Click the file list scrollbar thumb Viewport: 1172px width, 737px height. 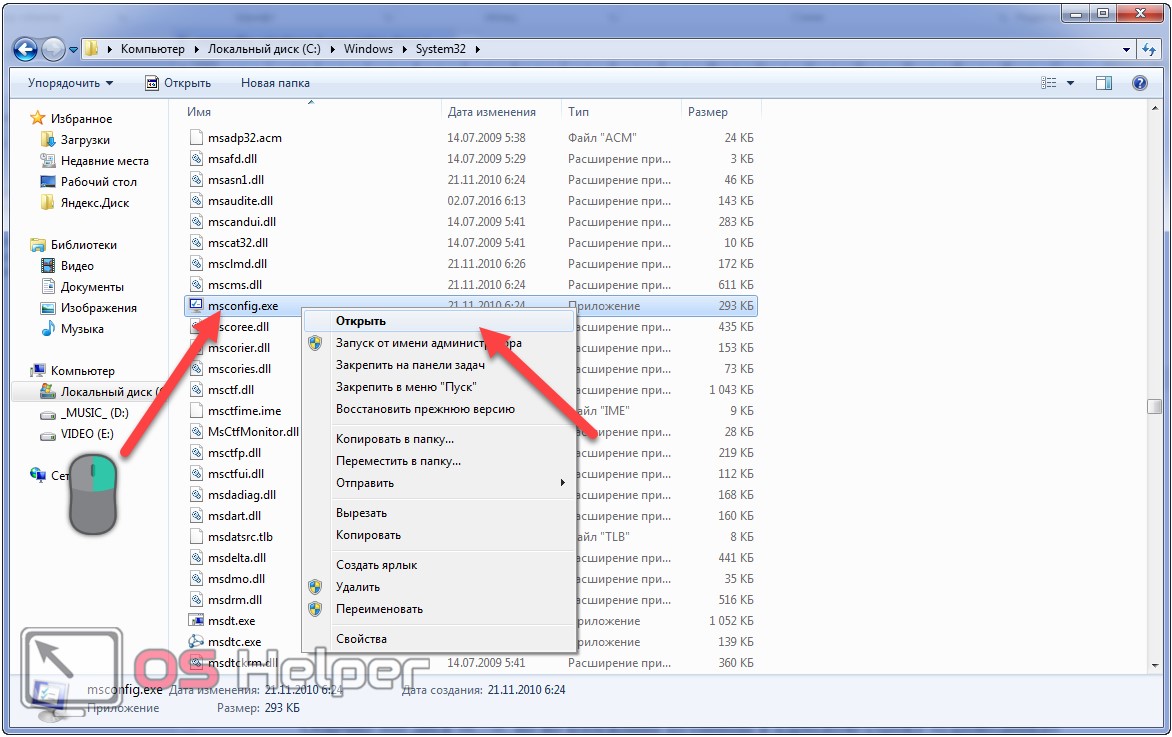[1154, 406]
